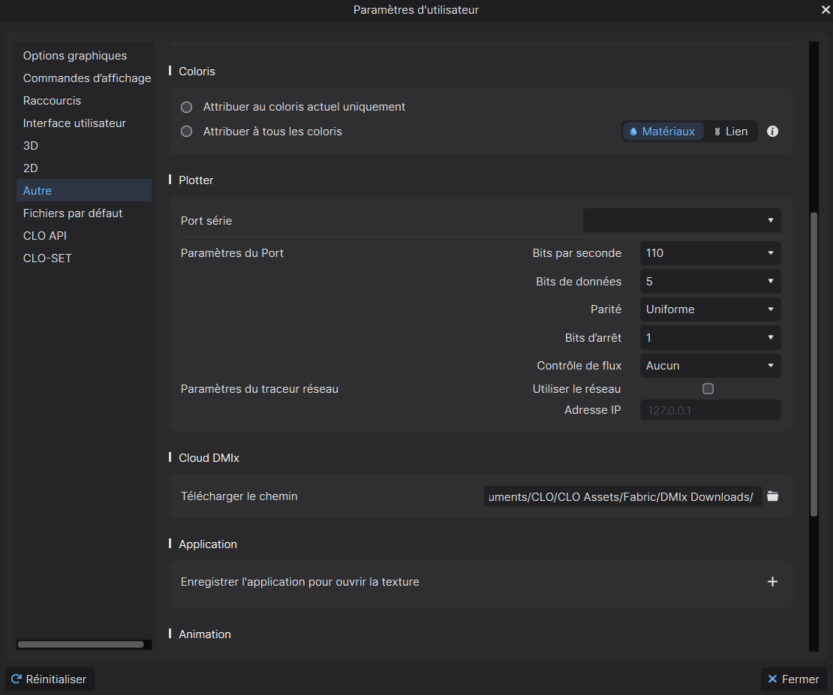Select the 3D settings category
The height and width of the screenshot is (695, 833).
pyautogui.click(x=84, y=146)
